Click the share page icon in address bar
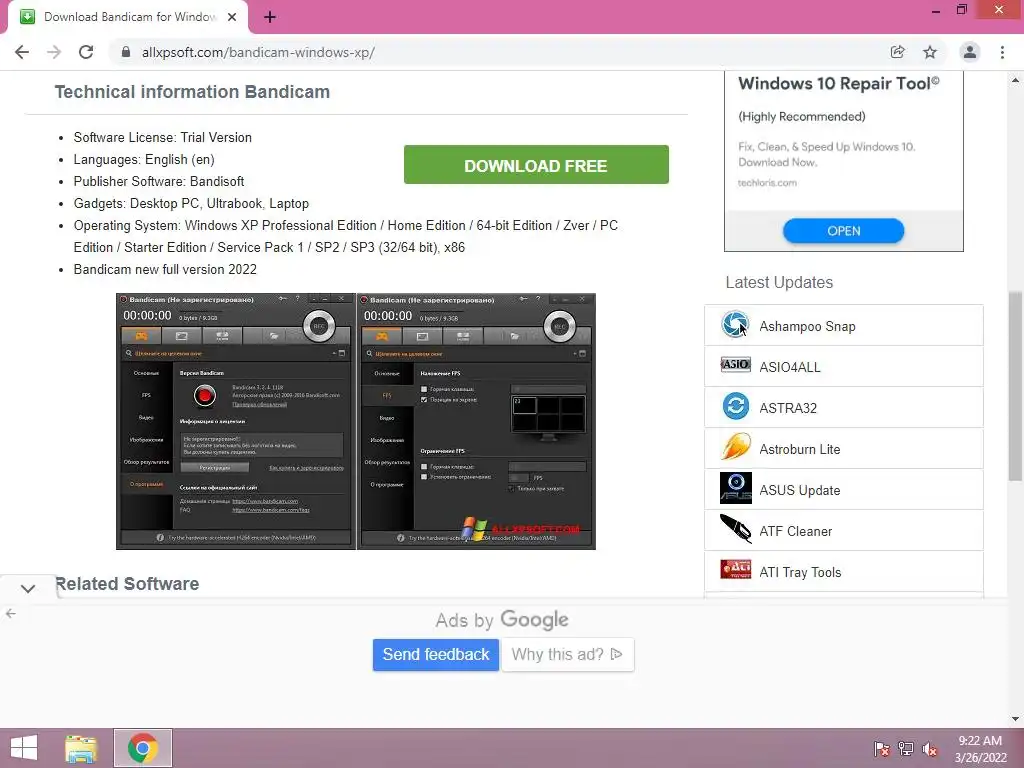The image size is (1024, 768). (x=897, y=52)
